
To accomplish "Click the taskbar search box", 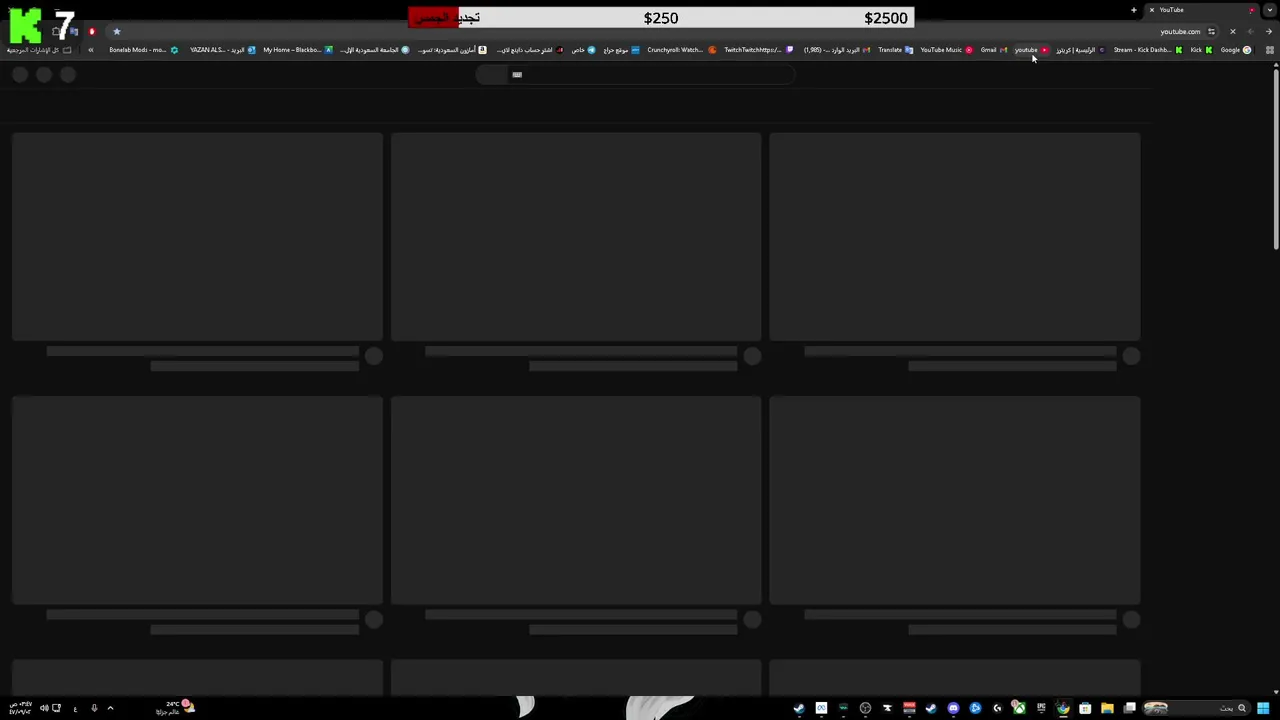I will (x=1196, y=708).
